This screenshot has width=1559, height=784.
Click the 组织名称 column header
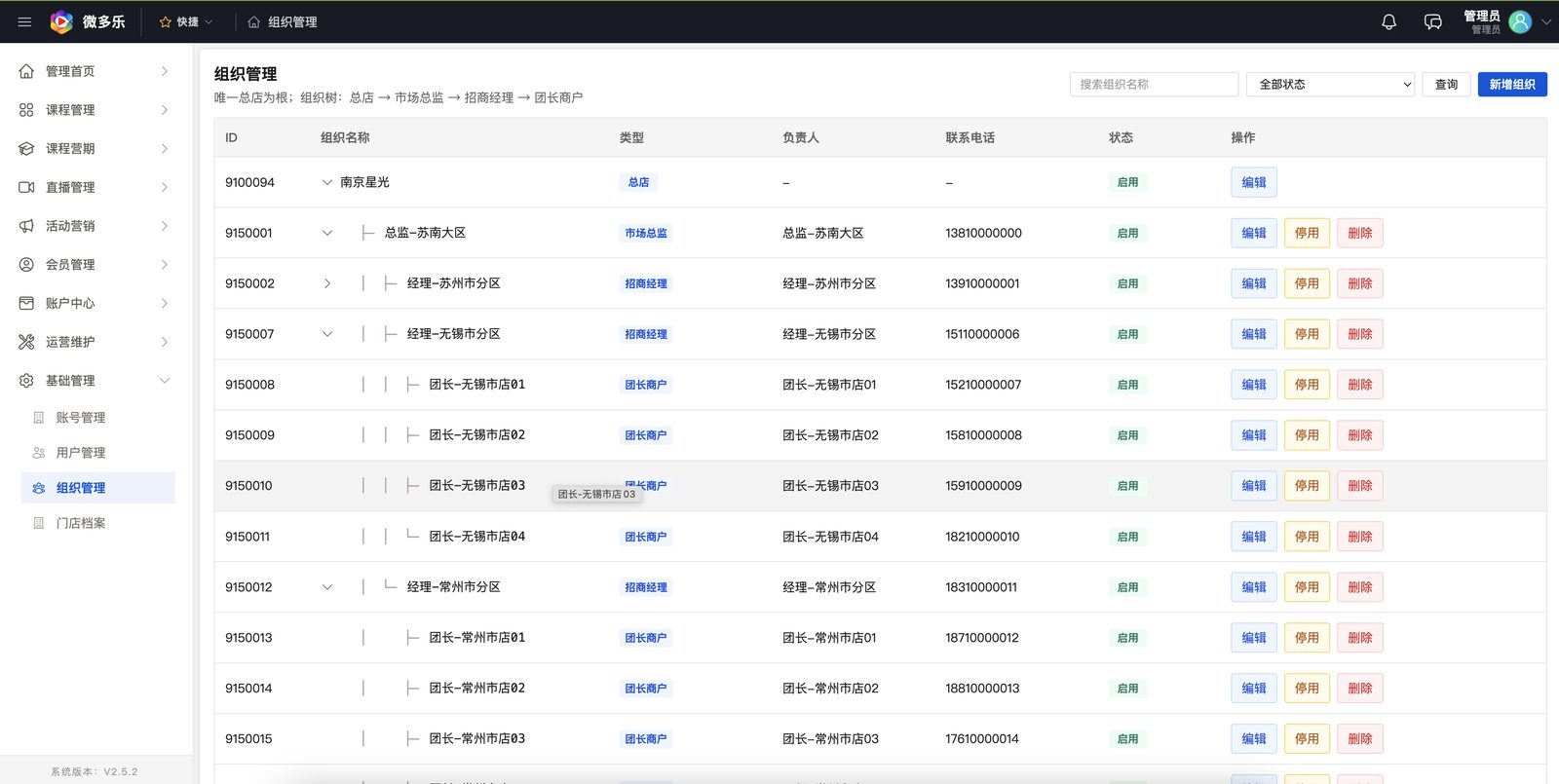coord(345,137)
